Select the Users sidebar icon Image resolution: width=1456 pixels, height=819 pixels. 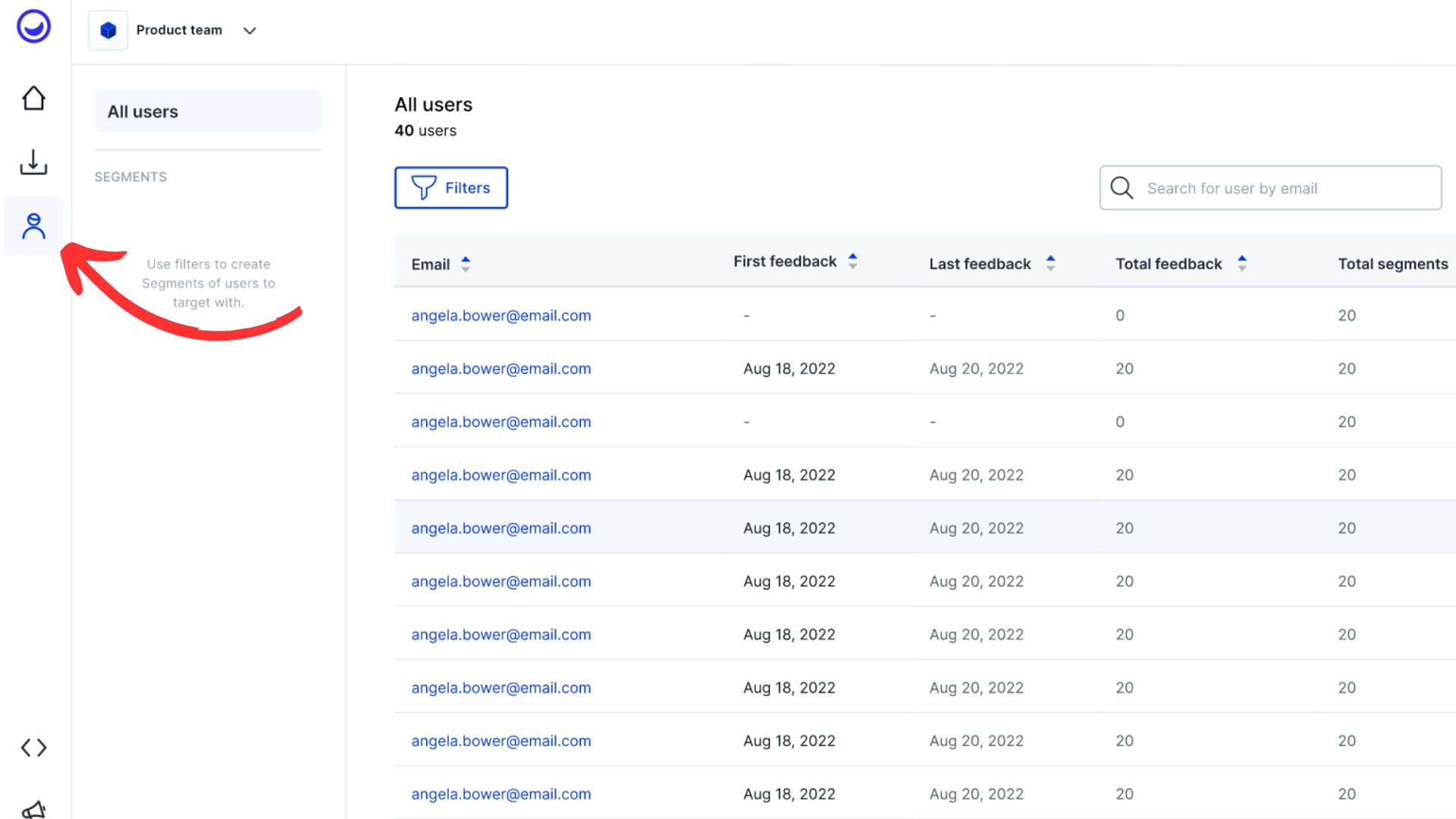point(33,226)
